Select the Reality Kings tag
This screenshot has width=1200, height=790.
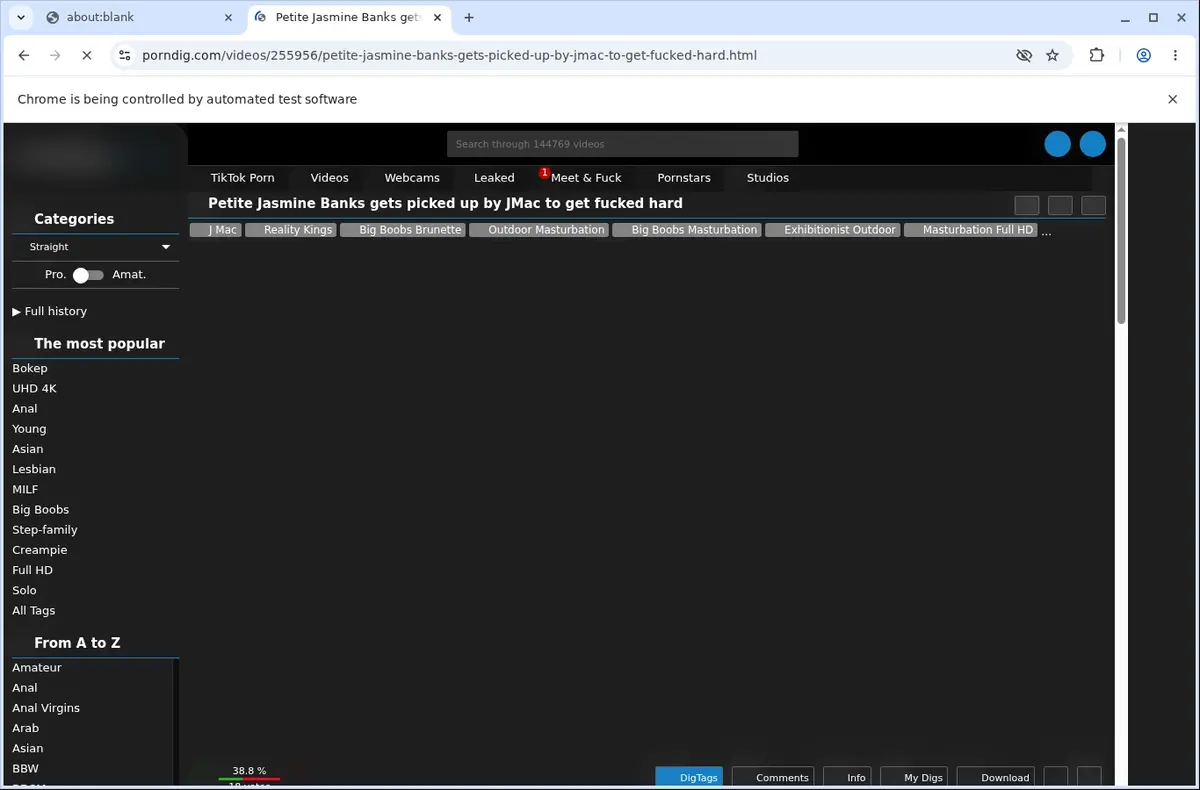coord(289,230)
